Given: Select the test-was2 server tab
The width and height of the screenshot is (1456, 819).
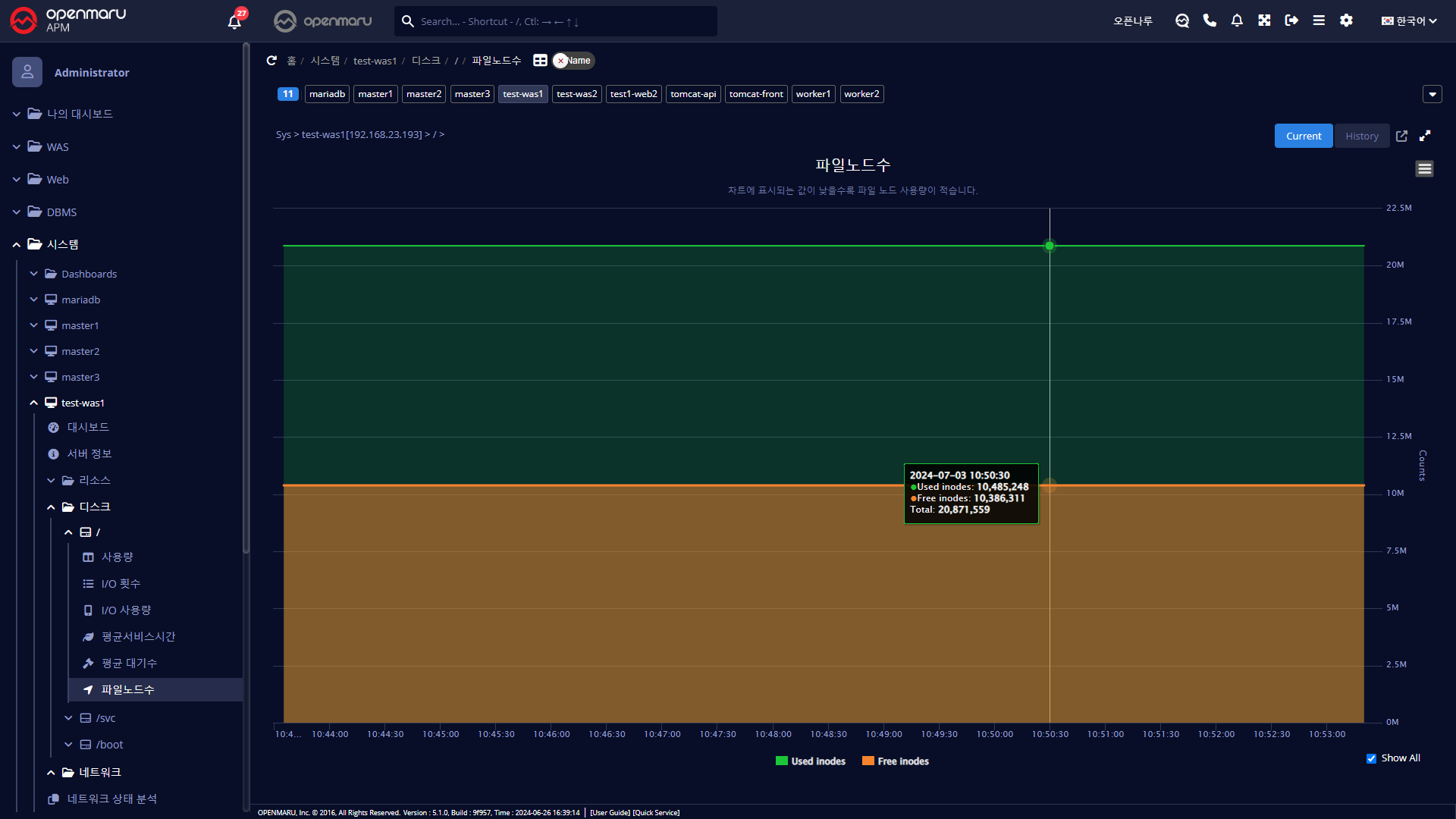Looking at the screenshot, I should pos(576,94).
